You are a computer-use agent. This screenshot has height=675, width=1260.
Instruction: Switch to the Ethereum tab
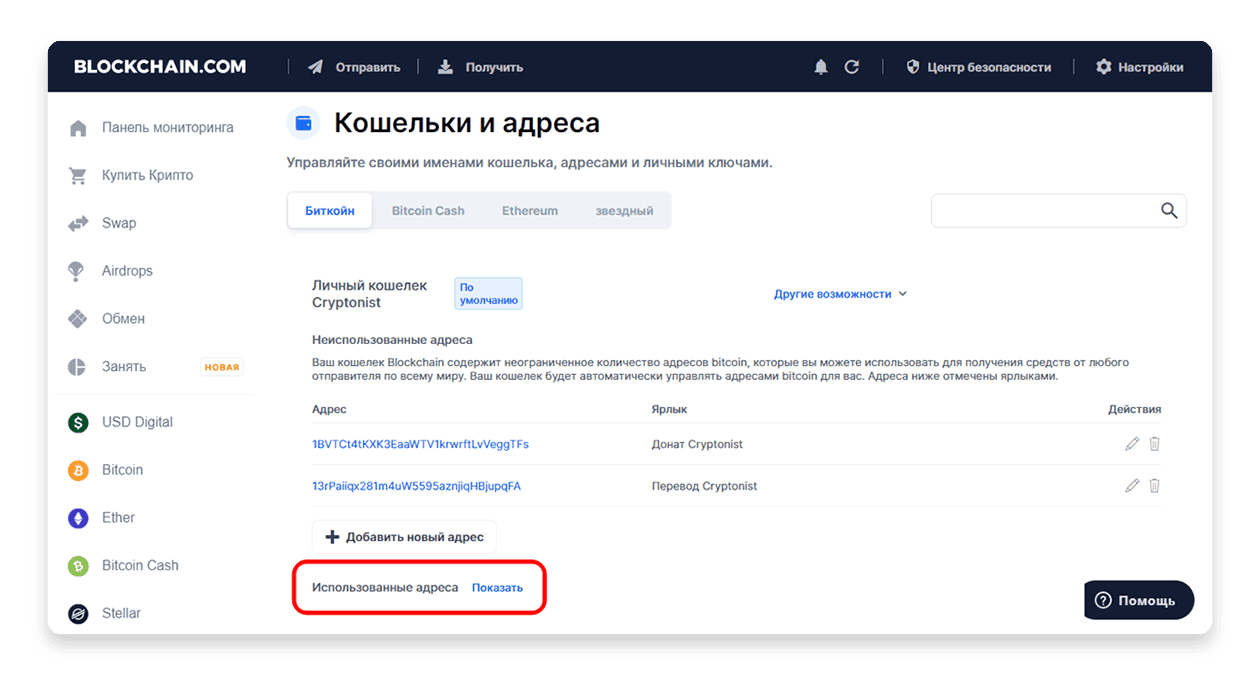pos(530,211)
